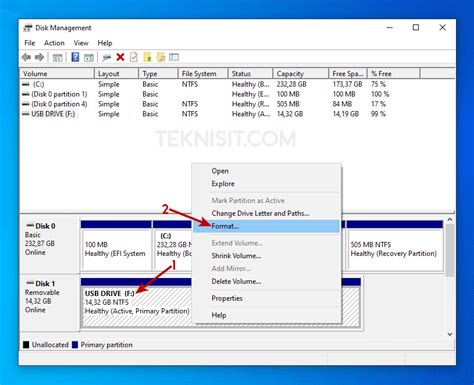Sort by the Layout column header
This screenshot has height=385, width=474.
pyautogui.click(x=116, y=74)
